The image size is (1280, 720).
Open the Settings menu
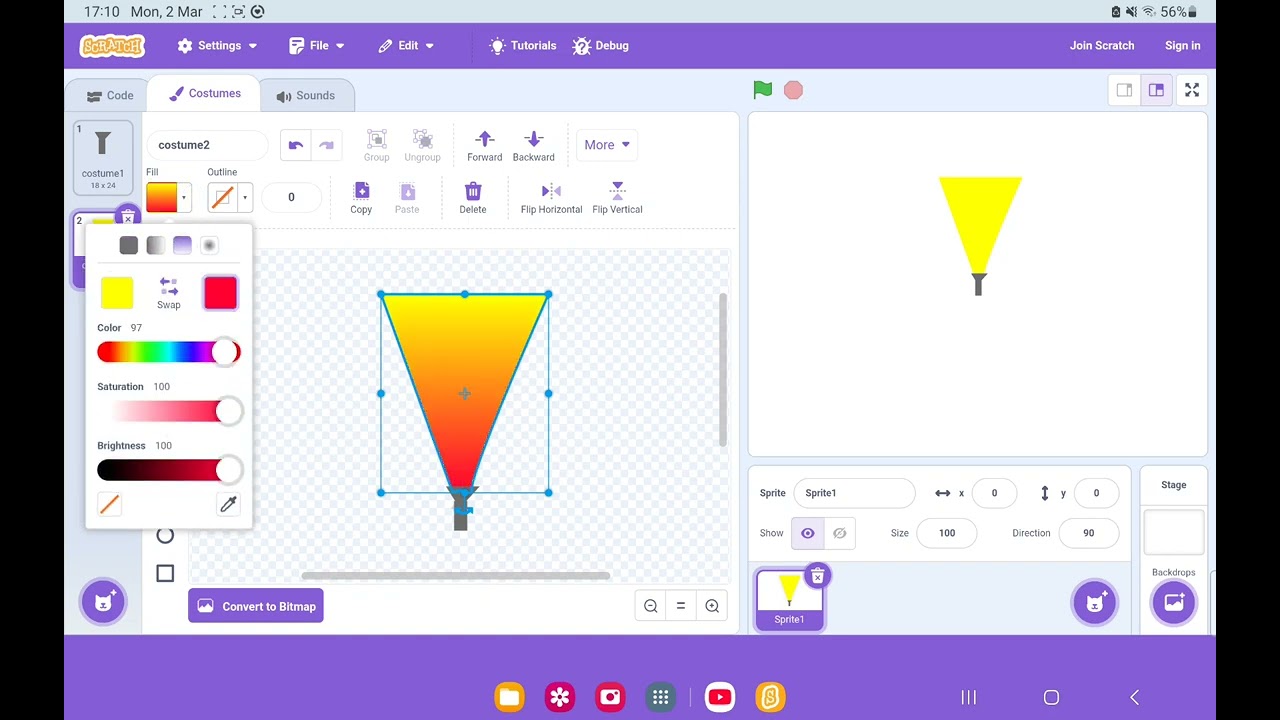click(x=217, y=46)
